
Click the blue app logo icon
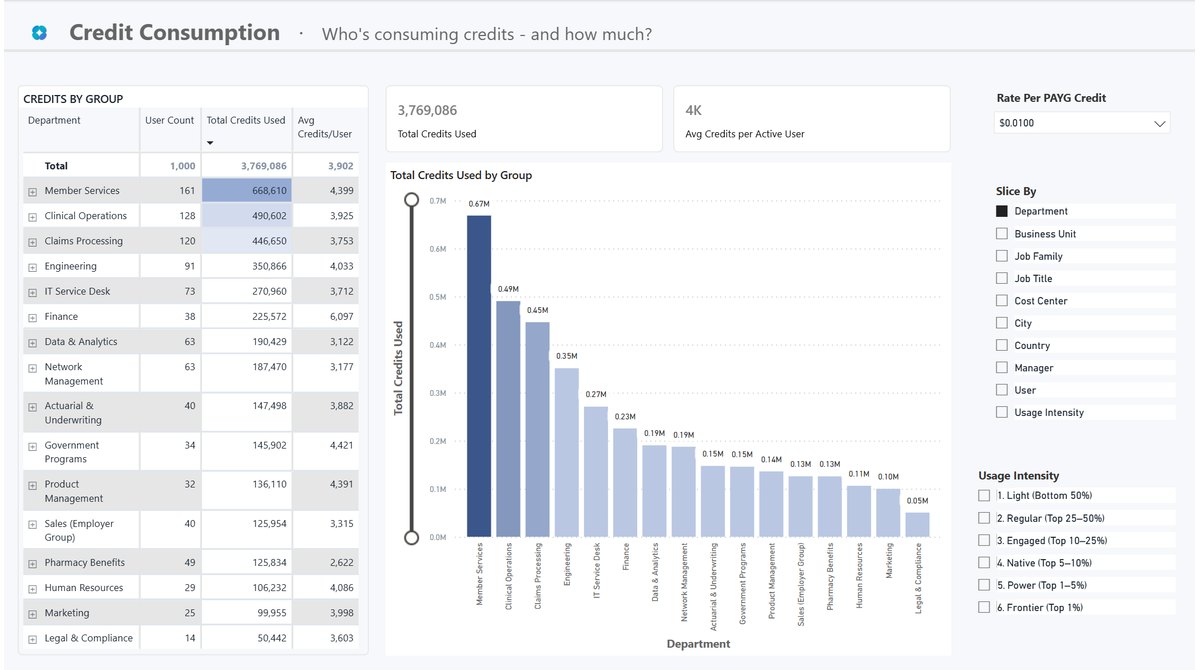pyautogui.click(x=39, y=33)
